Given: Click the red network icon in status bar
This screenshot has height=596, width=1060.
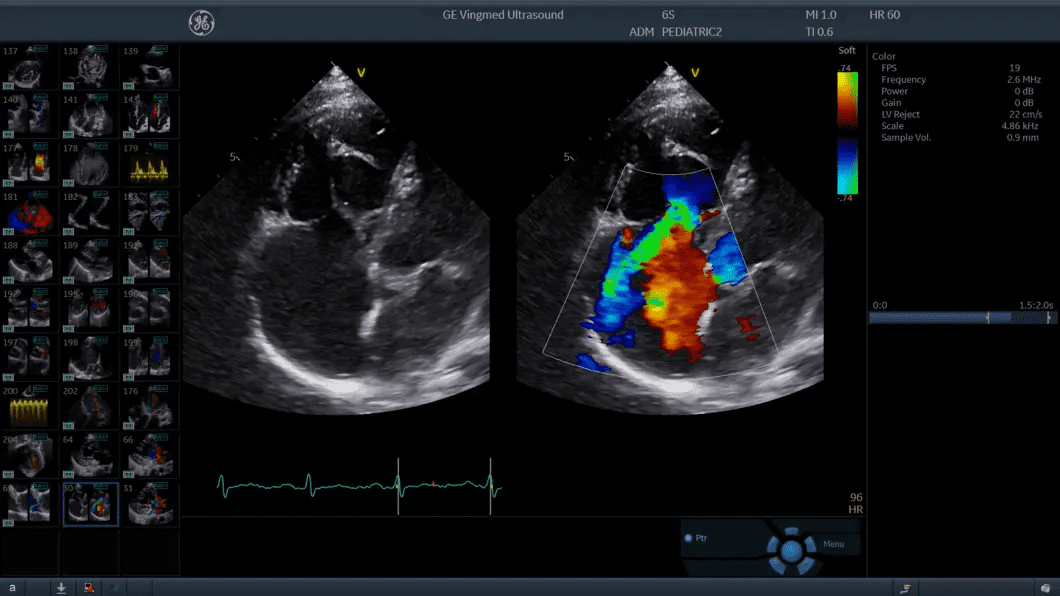Looking at the screenshot, I should pos(89,588).
